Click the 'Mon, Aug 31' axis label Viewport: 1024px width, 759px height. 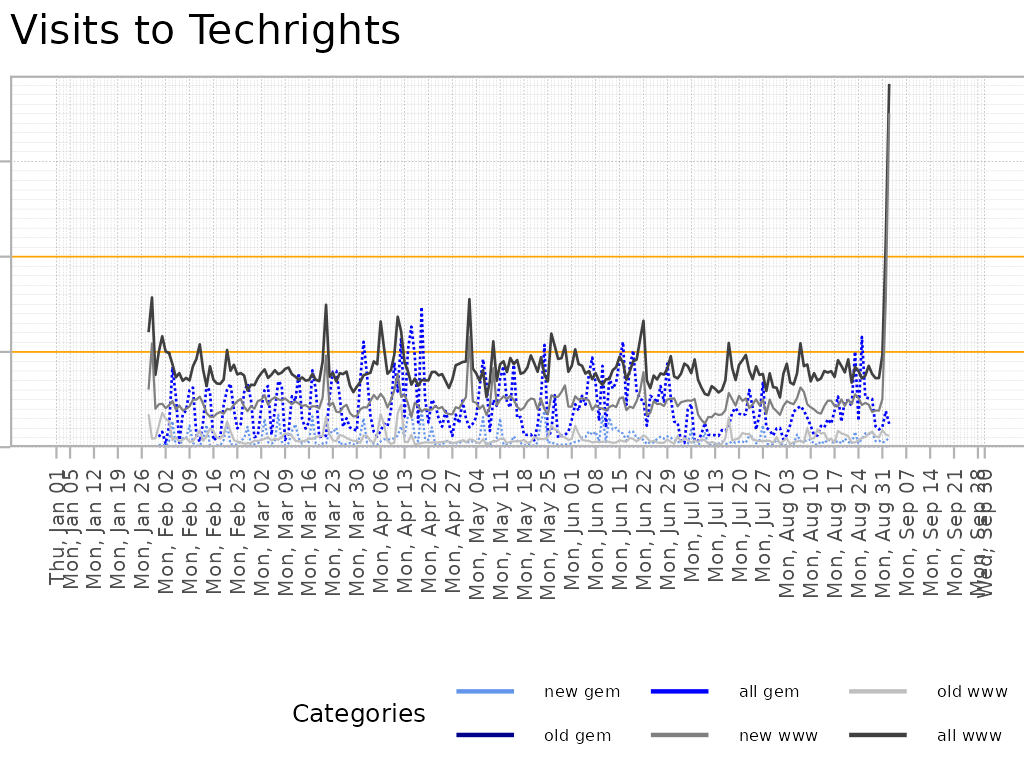(x=882, y=533)
